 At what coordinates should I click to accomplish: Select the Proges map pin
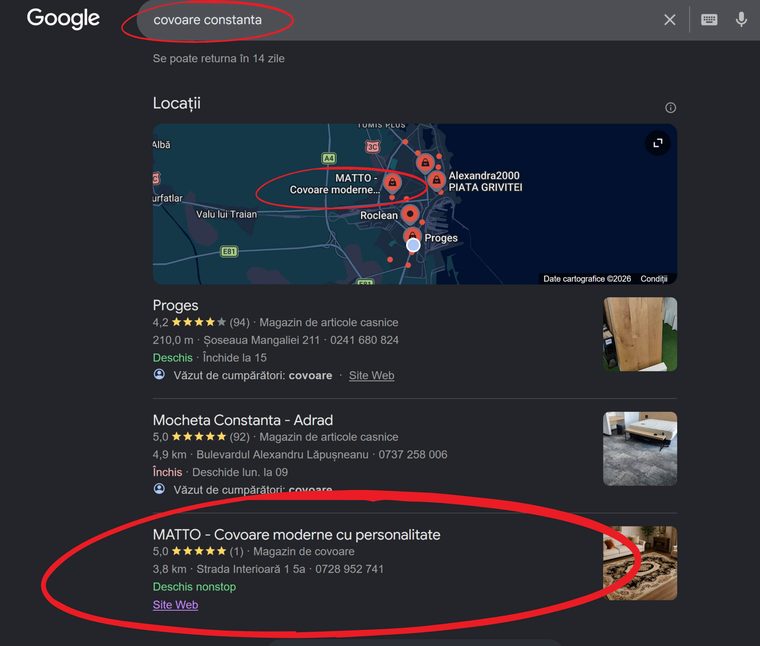412,235
